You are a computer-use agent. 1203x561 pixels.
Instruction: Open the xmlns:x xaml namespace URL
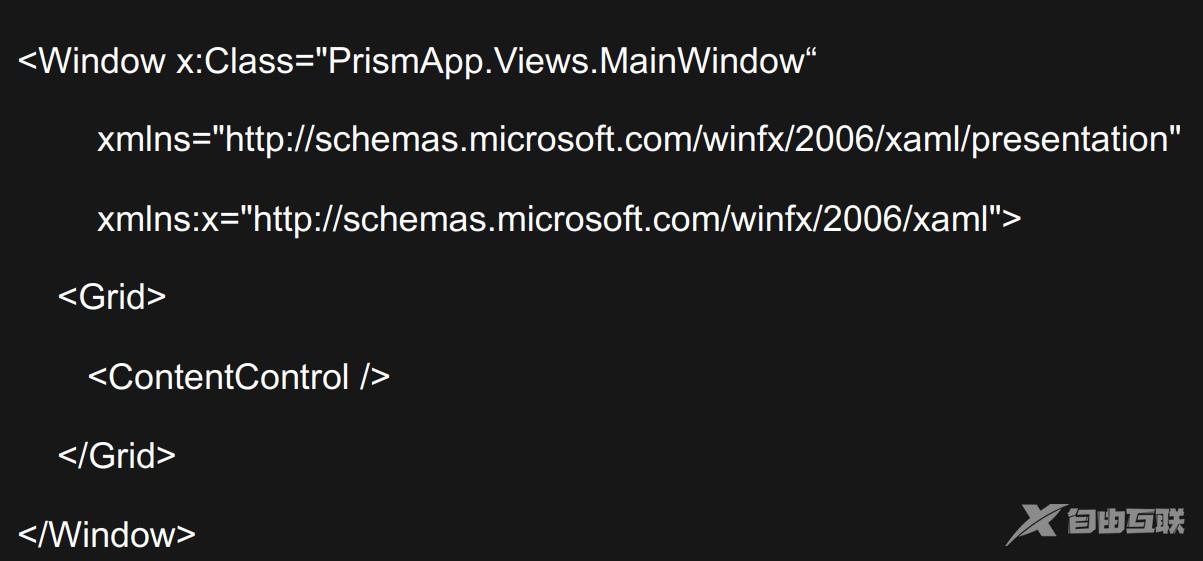coord(620,218)
